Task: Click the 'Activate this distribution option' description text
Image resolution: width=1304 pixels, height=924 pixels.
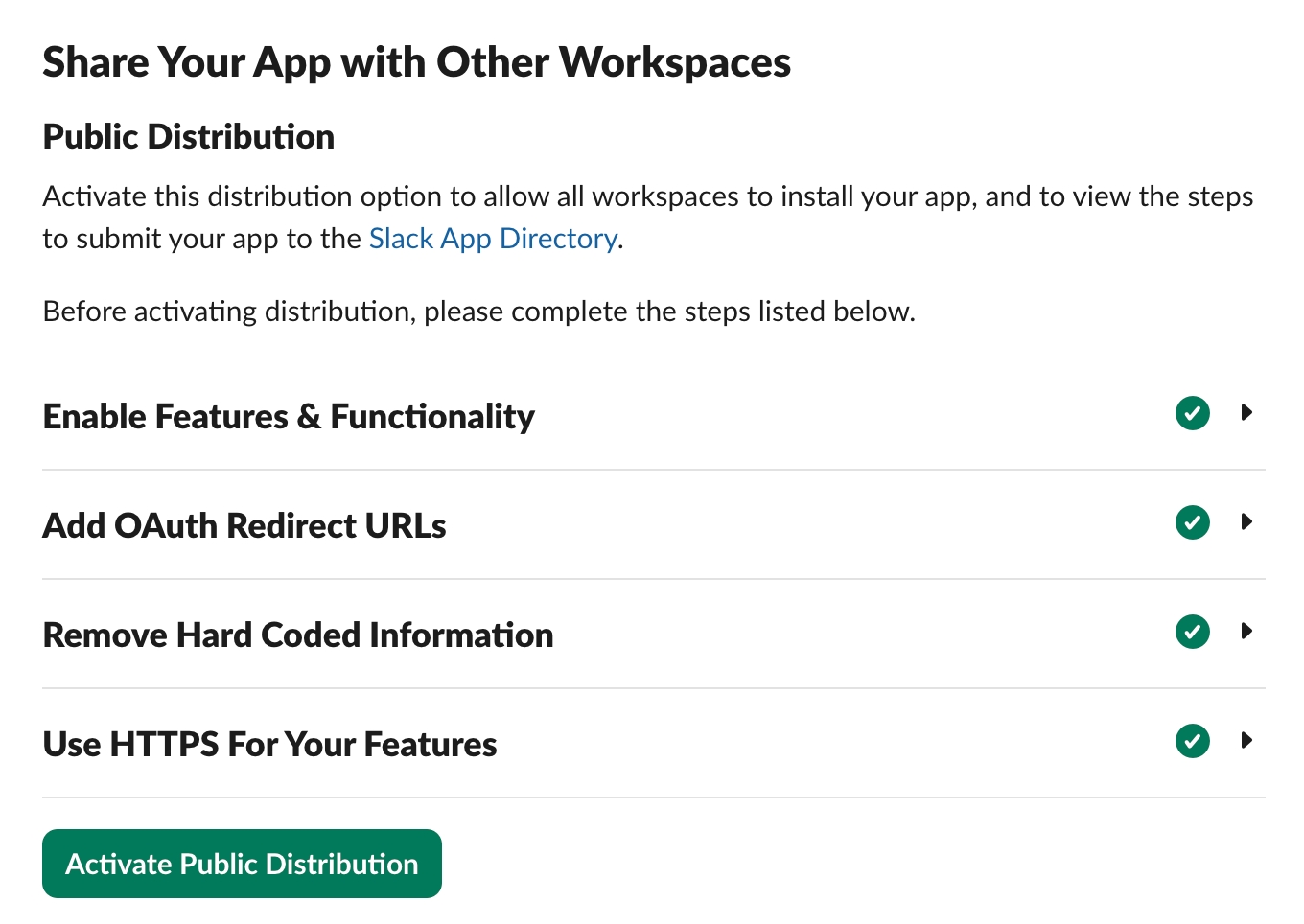Action: pos(647,197)
